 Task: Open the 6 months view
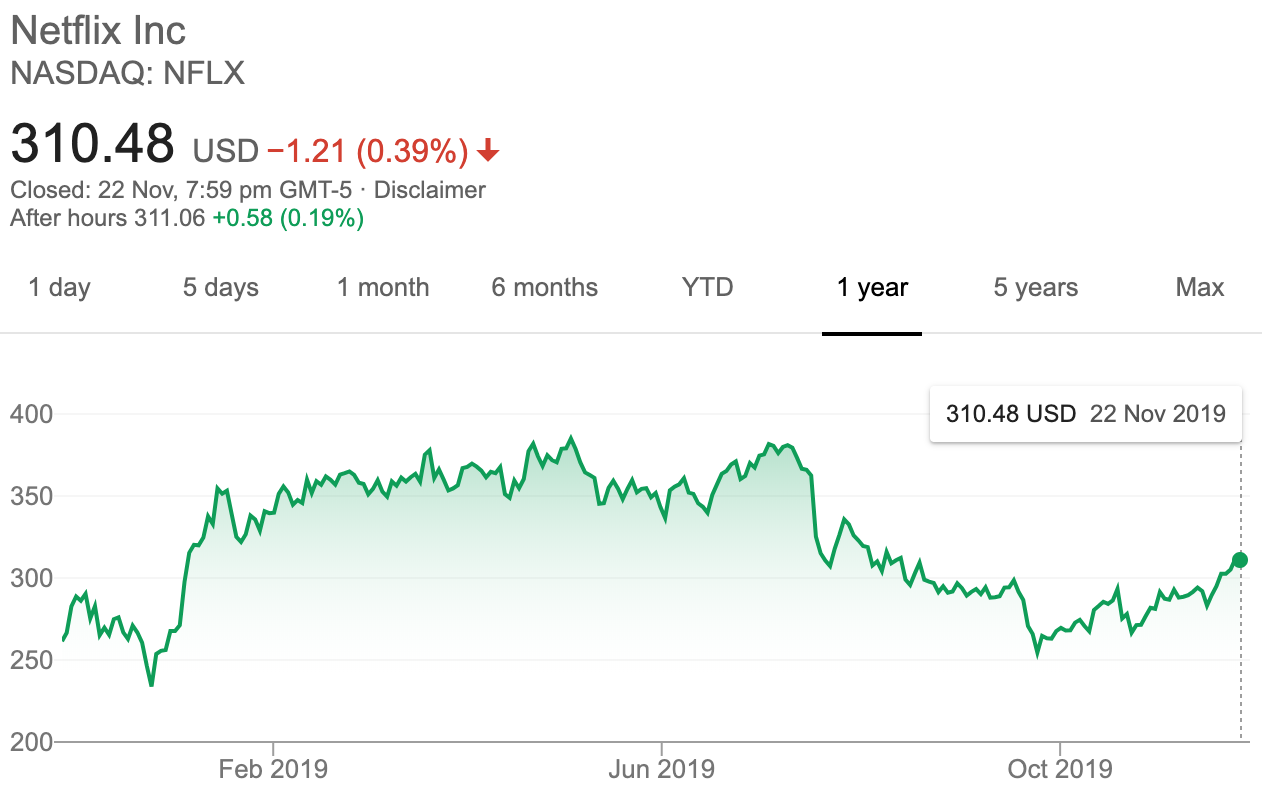point(544,288)
